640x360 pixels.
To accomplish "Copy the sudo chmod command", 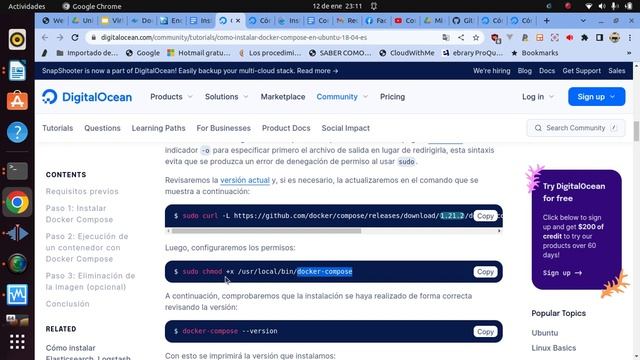I will [x=485, y=272].
